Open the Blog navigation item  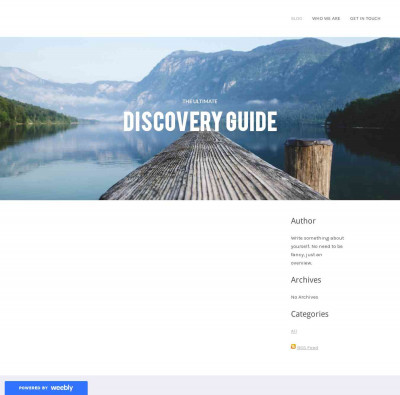pos(296,19)
